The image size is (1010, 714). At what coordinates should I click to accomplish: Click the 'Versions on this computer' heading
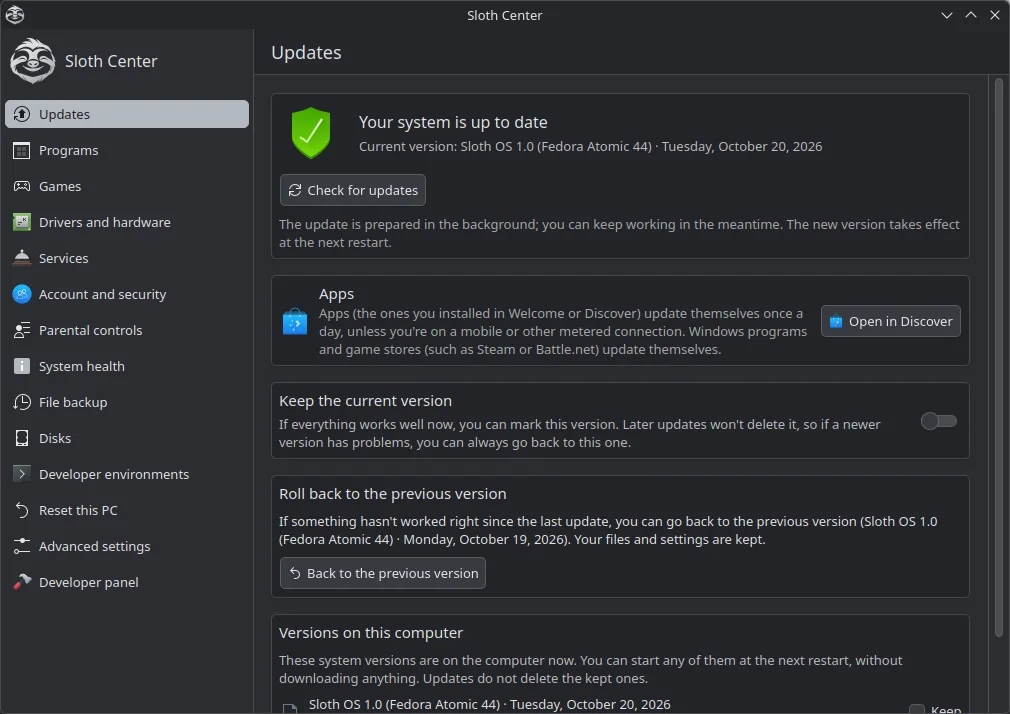pyautogui.click(x=371, y=633)
